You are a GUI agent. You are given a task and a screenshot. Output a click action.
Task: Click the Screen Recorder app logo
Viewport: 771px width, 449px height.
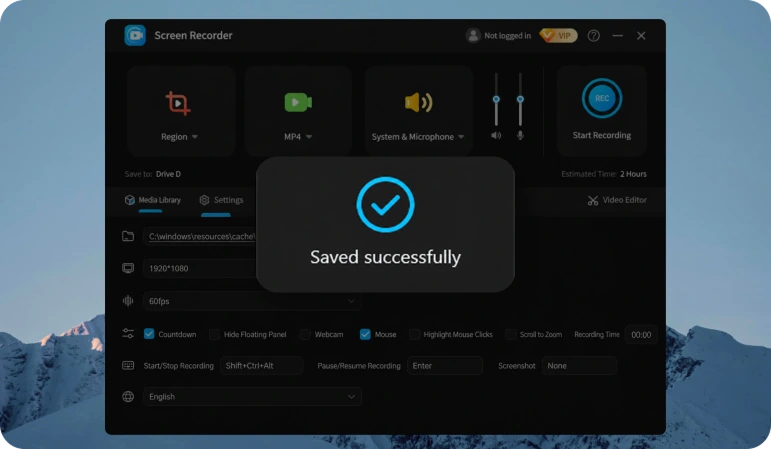(135, 35)
